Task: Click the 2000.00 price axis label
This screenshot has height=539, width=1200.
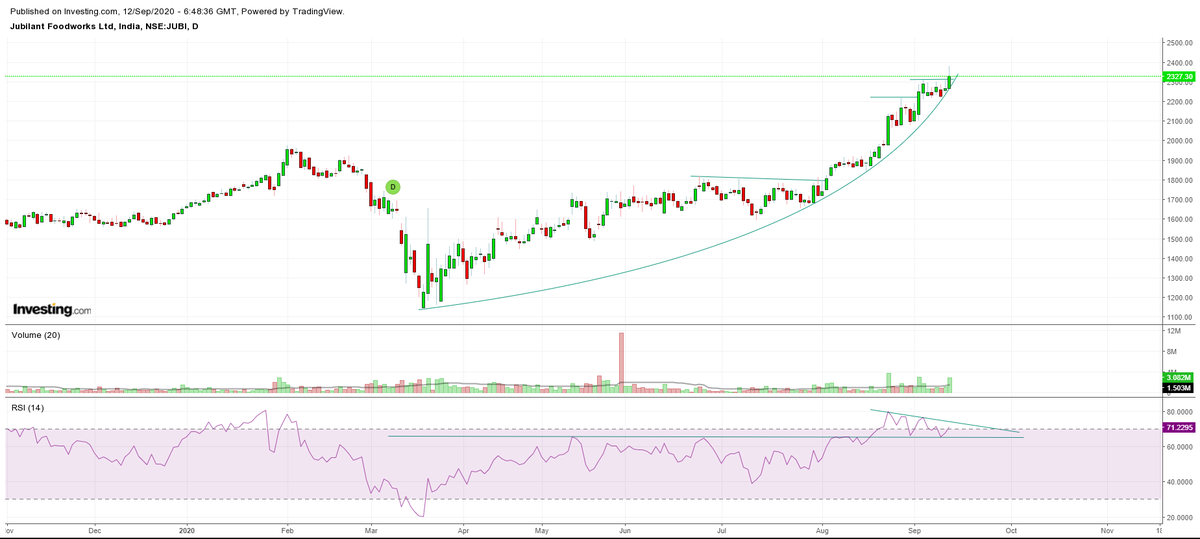Action: click(x=1180, y=141)
